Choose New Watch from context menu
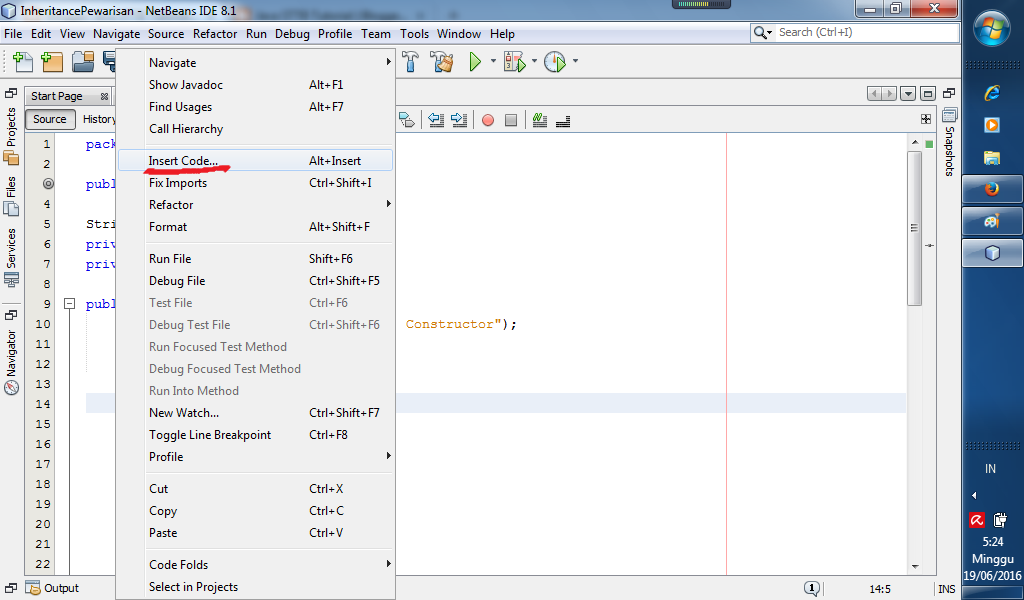Screen dimensions: 1024x600 [x=255, y=413]
